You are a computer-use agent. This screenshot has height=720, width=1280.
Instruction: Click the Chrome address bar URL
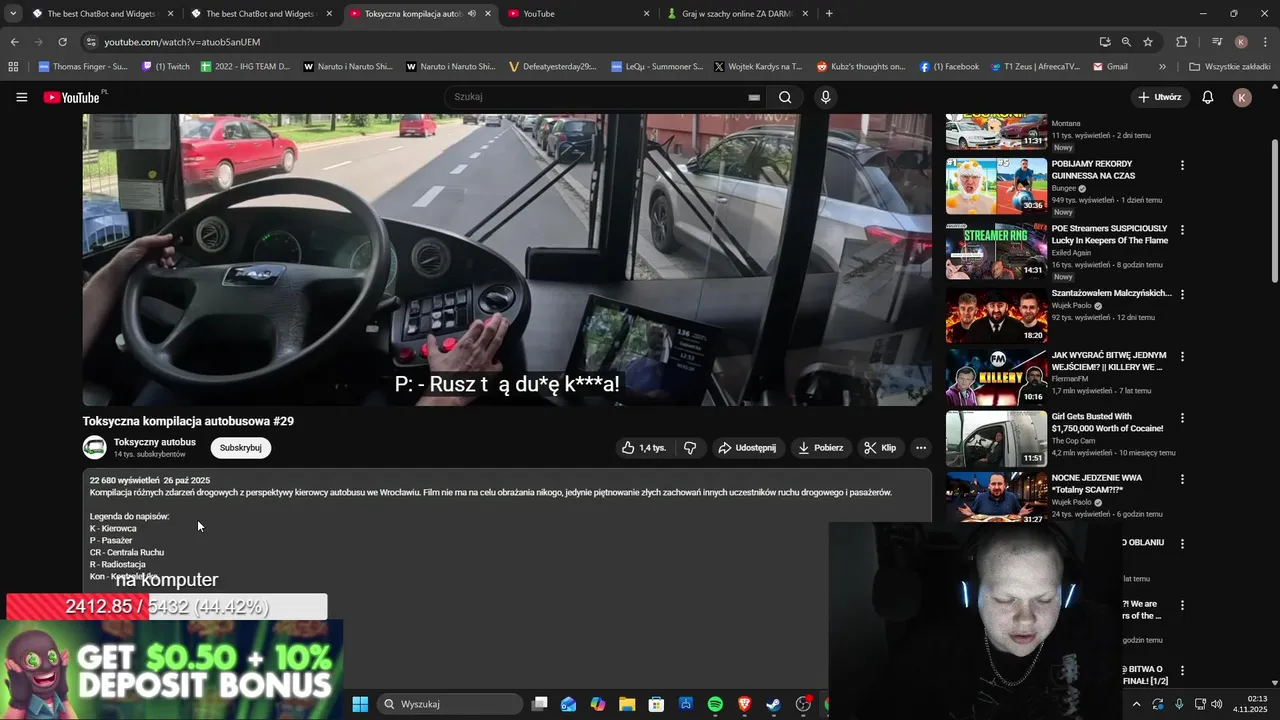182,42
